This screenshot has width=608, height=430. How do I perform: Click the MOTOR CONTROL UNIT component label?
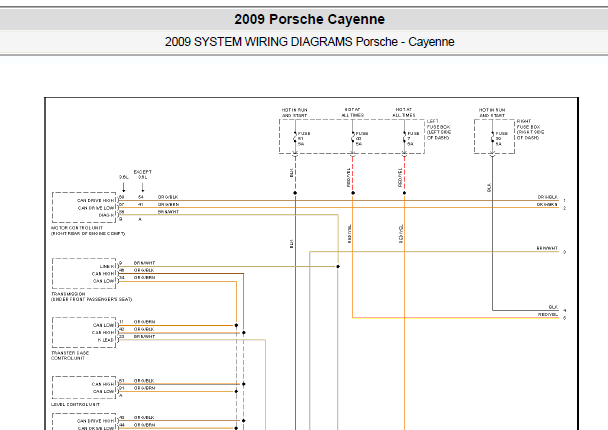click(88, 231)
